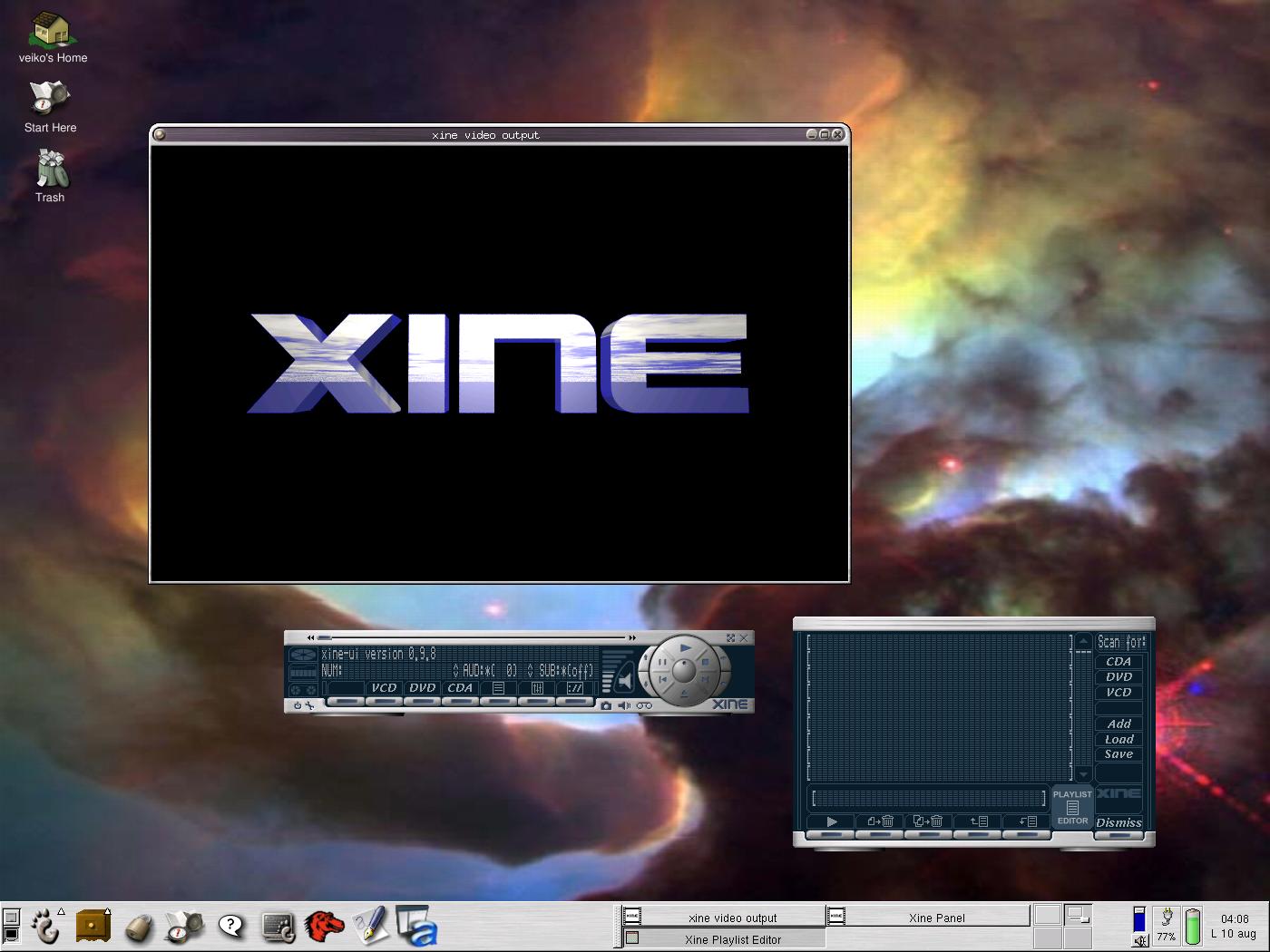Delete the selected entry in the Playlist Editor
This screenshot has width=1270, height=952.
click(880, 821)
